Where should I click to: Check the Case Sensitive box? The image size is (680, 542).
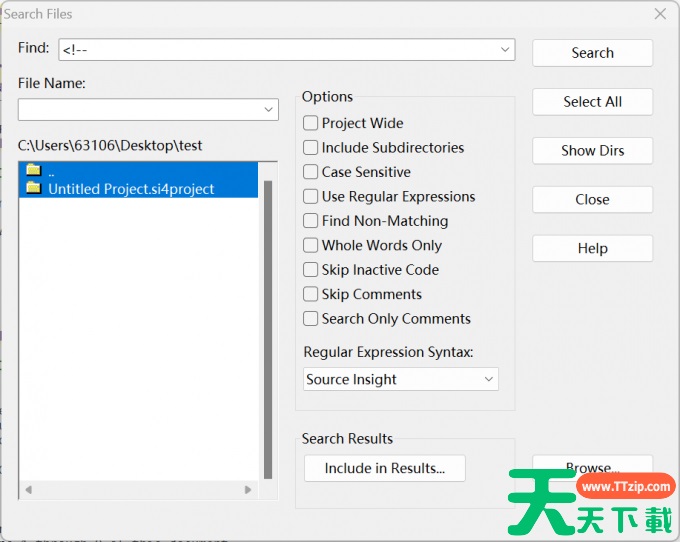click(311, 172)
